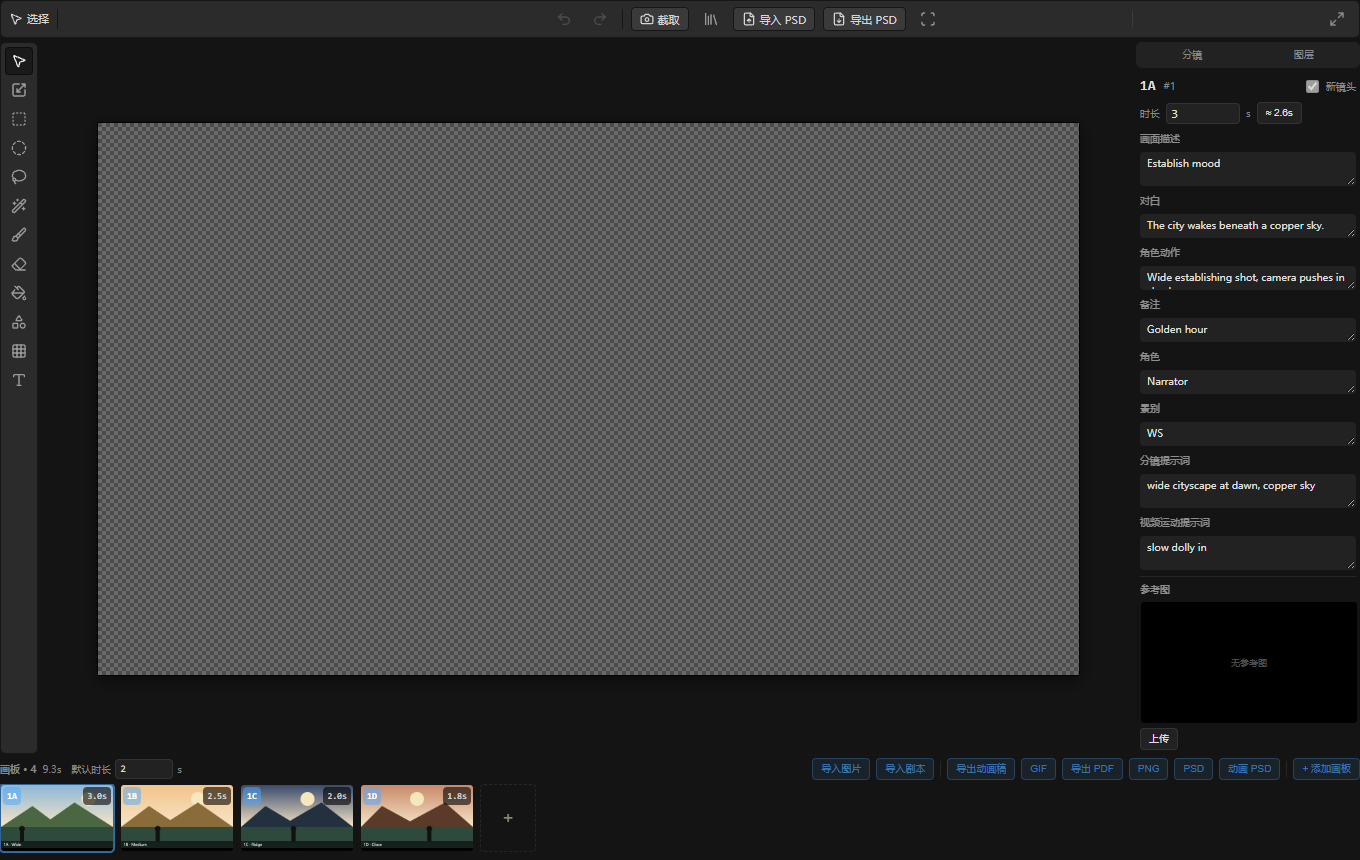
Task: Switch to the 图层 tab
Action: [x=1304, y=55]
